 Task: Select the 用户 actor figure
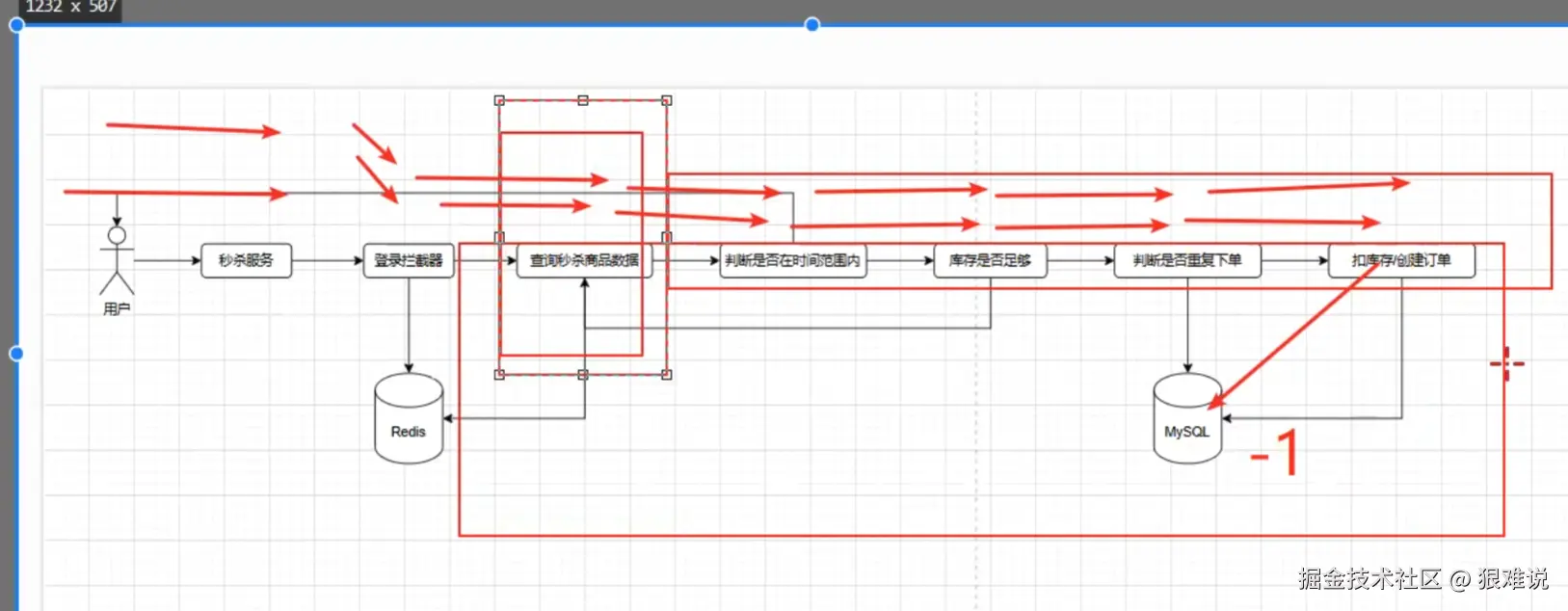117,261
